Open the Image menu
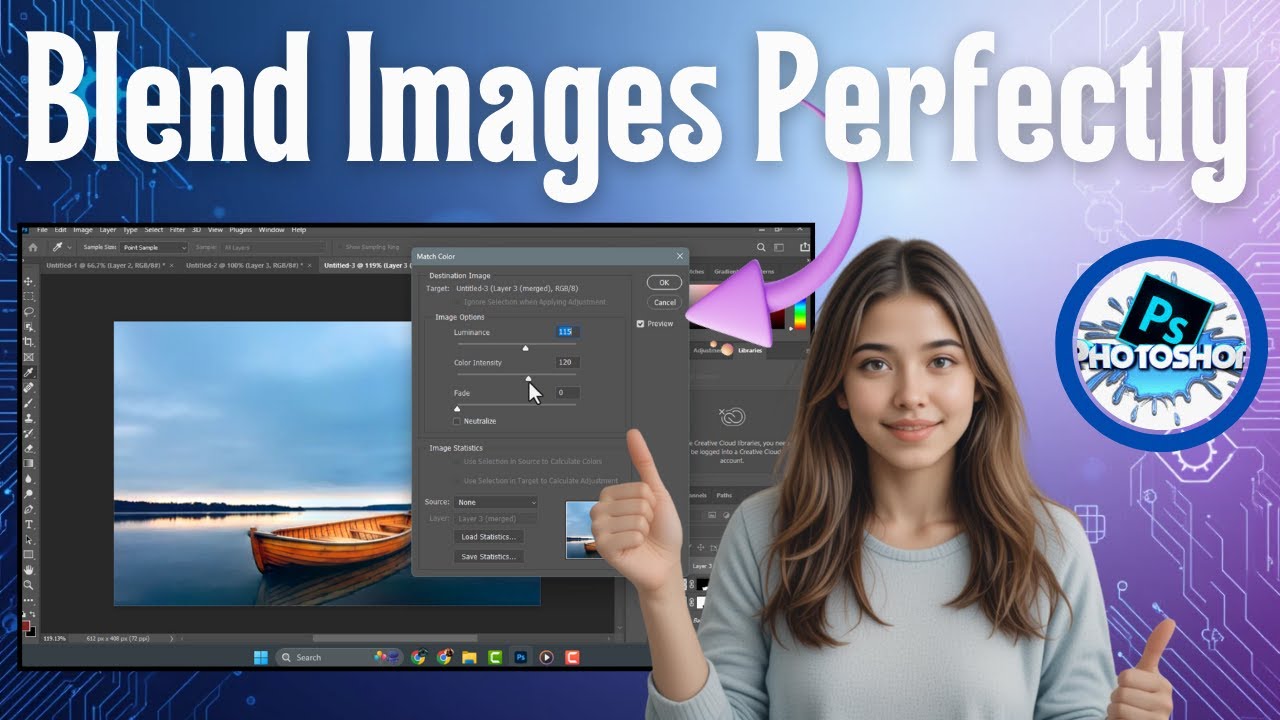1280x720 pixels. (x=82, y=230)
